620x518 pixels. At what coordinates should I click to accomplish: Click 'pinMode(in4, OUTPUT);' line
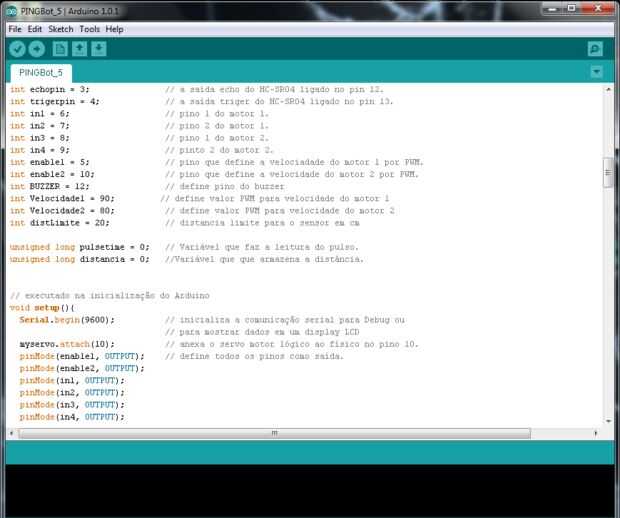click(72, 417)
